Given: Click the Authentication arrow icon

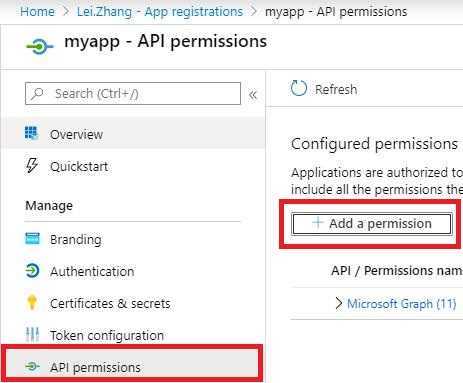Looking at the screenshot, I should 32,271.
